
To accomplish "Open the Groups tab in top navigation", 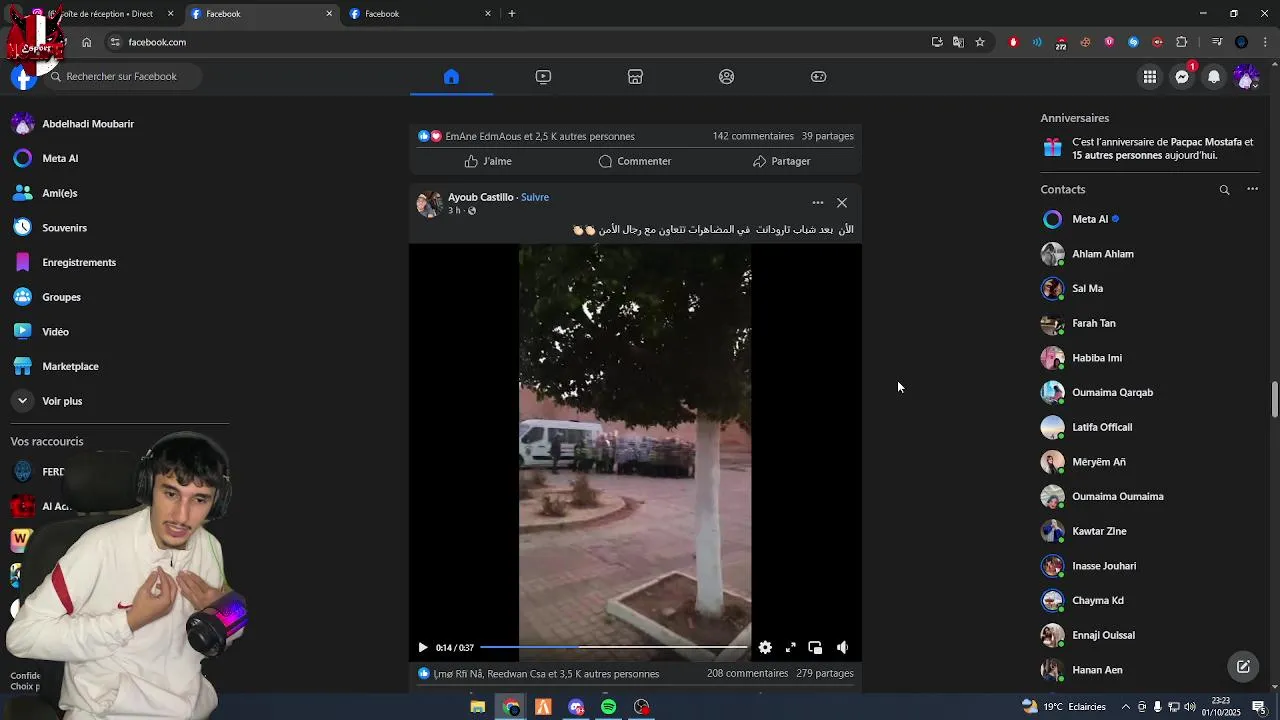I will (x=727, y=77).
